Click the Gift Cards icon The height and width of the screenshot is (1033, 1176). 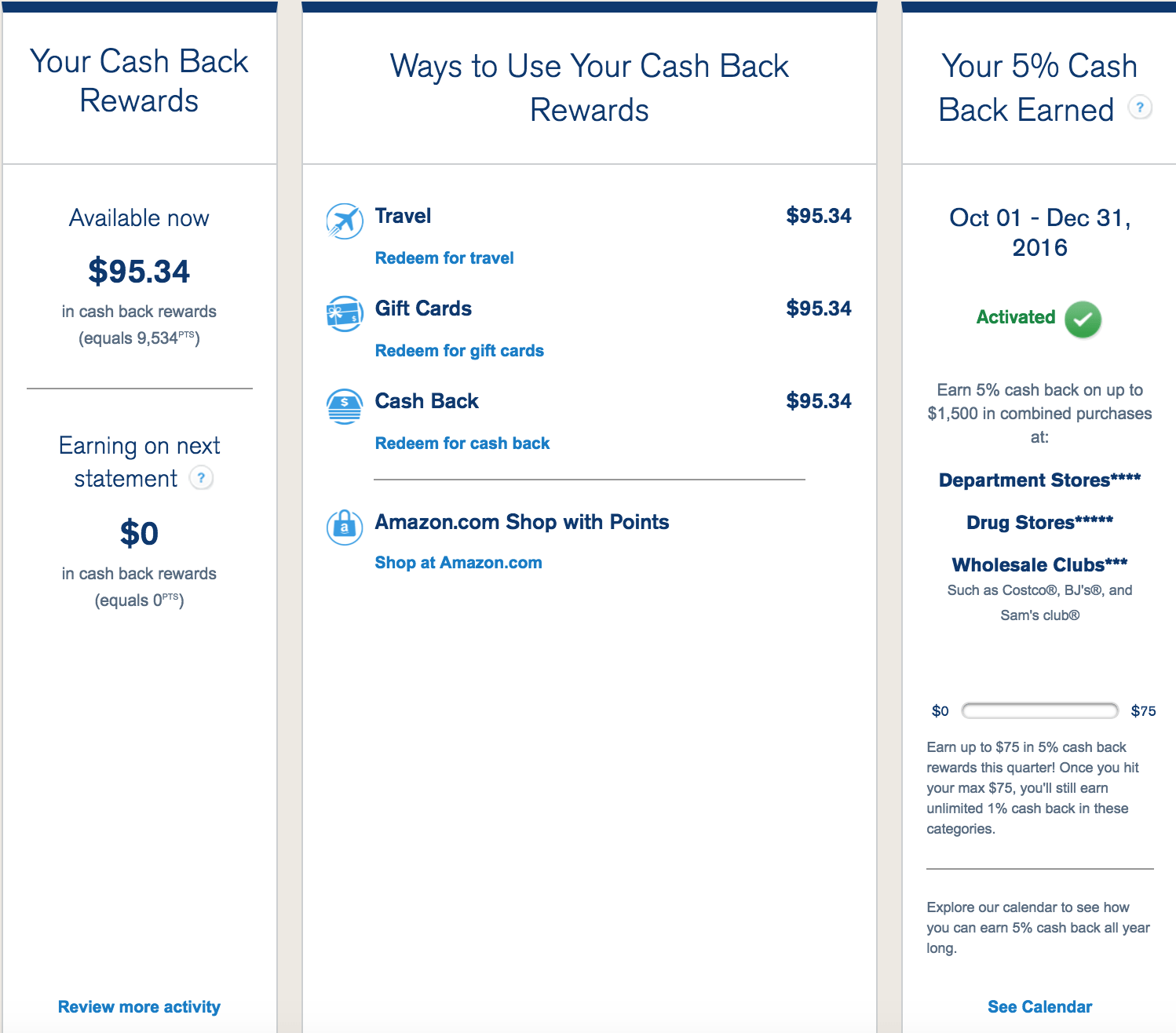(345, 314)
